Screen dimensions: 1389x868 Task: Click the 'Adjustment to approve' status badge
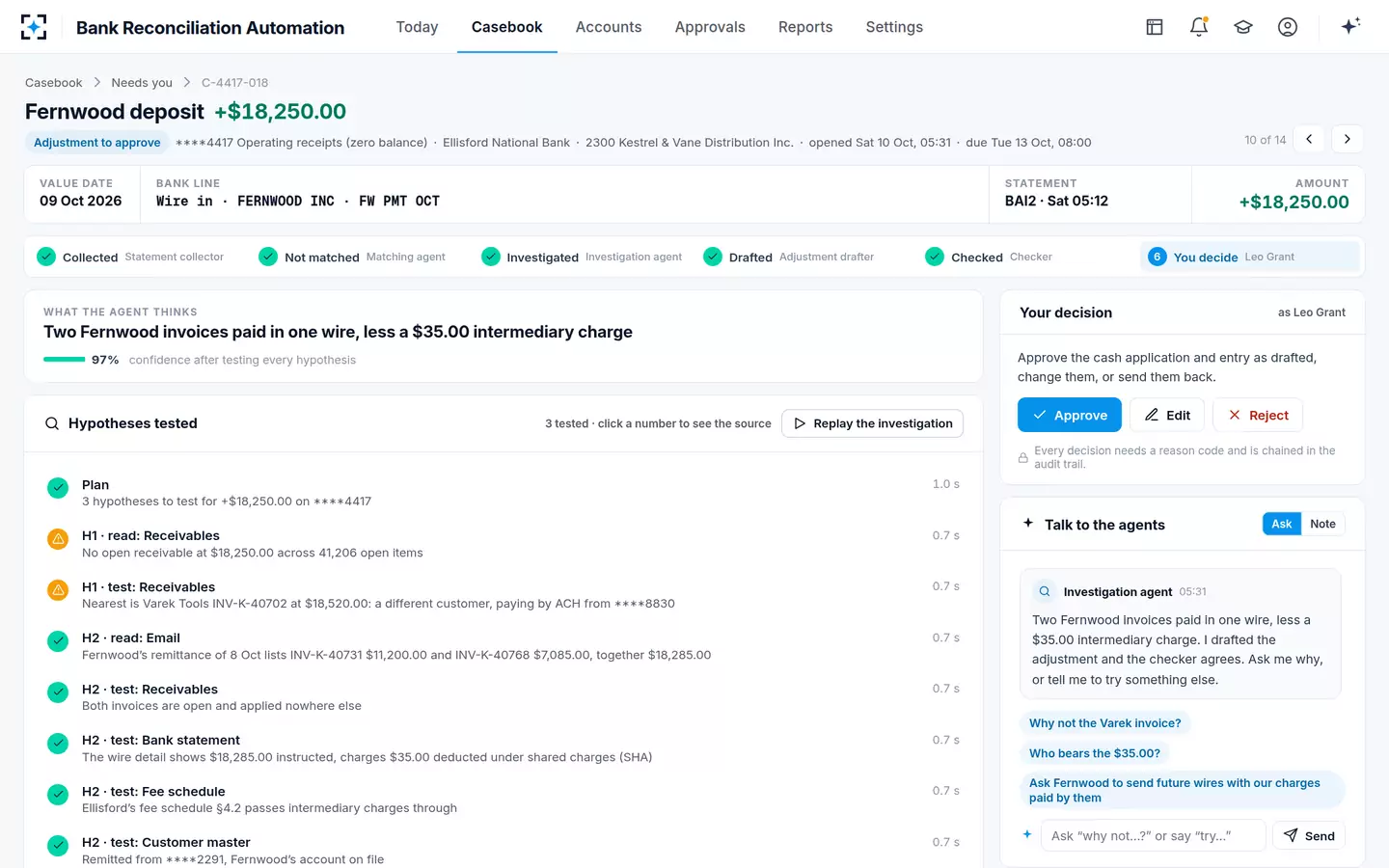tap(96, 143)
